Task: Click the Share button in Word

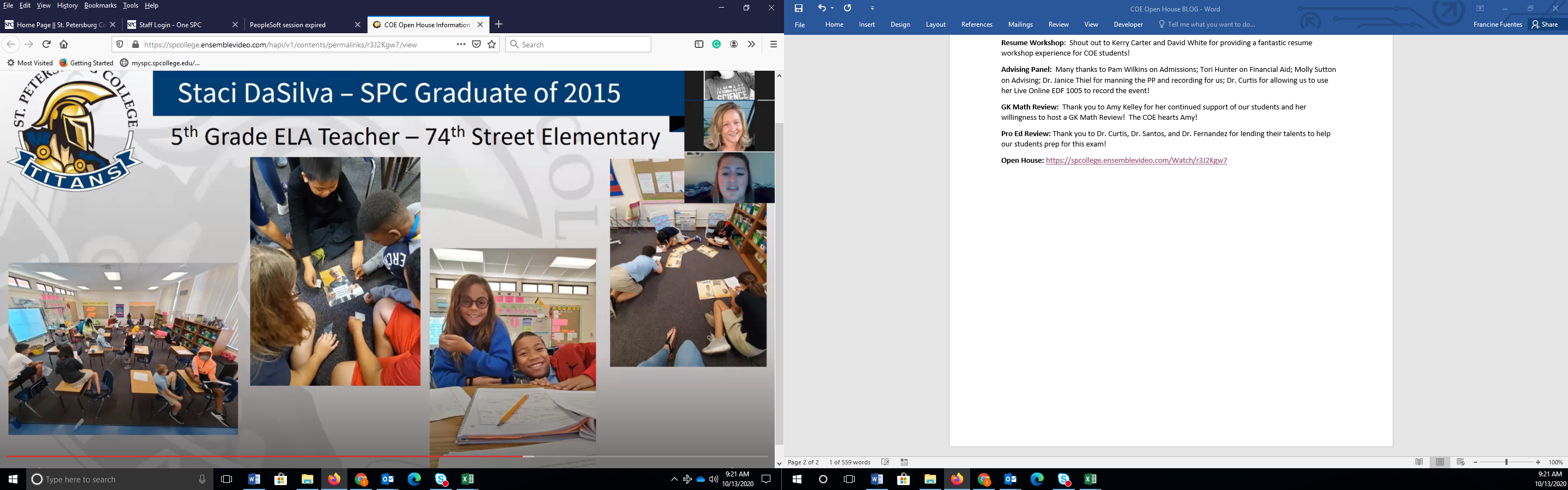Action: 1545,24
